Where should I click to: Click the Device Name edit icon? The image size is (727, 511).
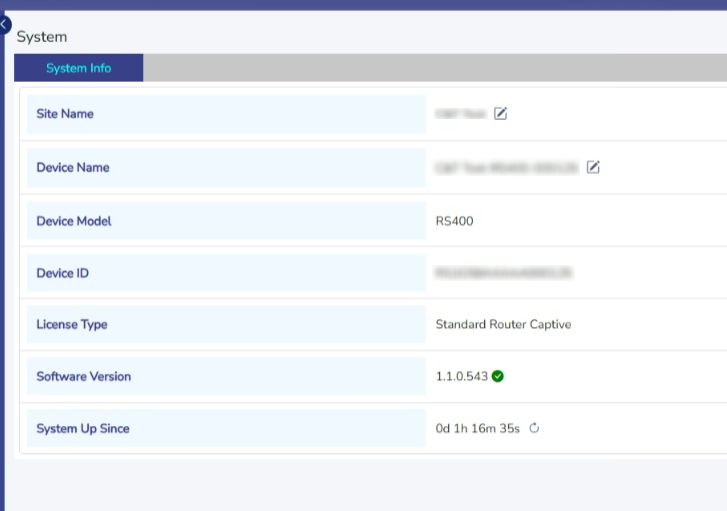point(593,167)
